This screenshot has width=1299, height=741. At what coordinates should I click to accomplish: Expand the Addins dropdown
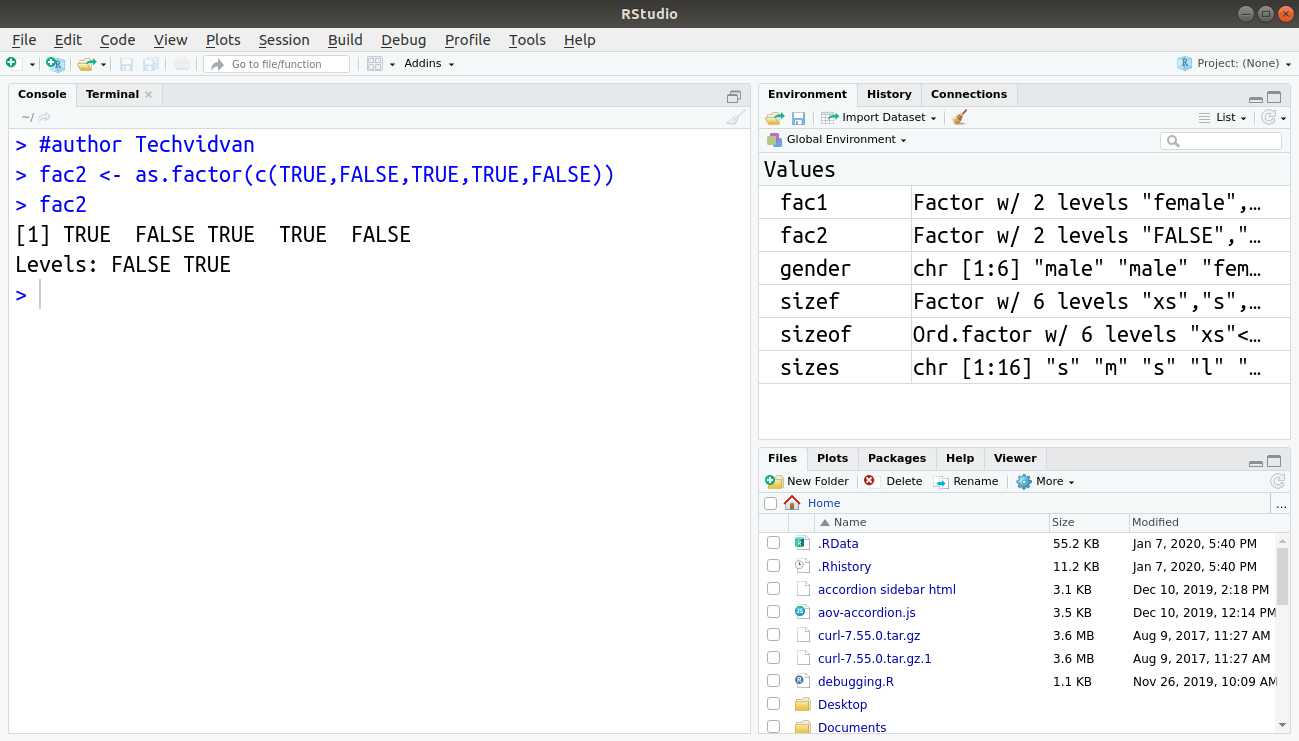point(428,63)
